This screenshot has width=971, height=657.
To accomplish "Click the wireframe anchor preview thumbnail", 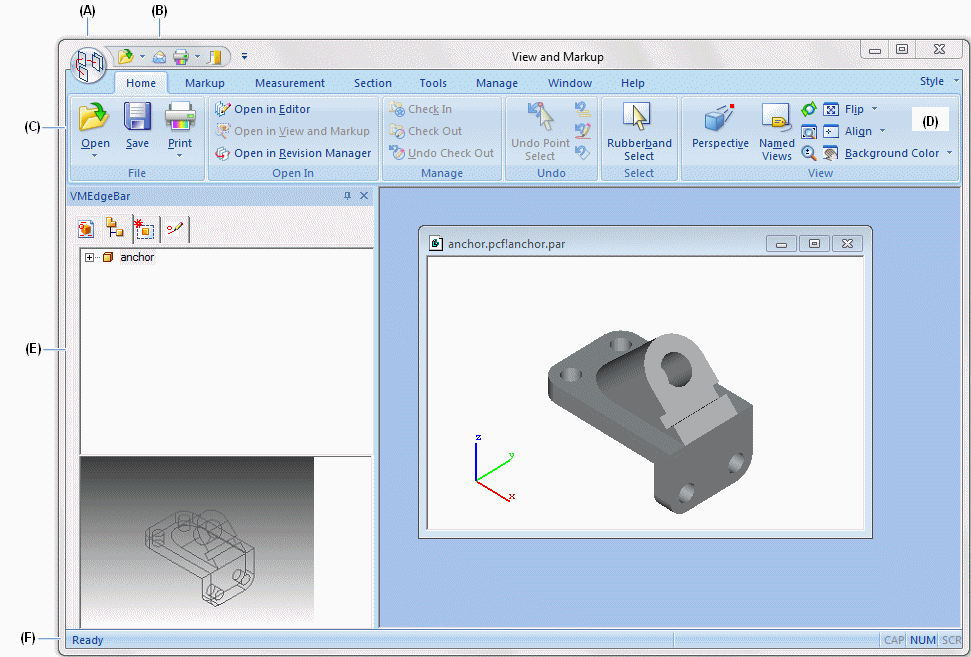I will click(197, 541).
